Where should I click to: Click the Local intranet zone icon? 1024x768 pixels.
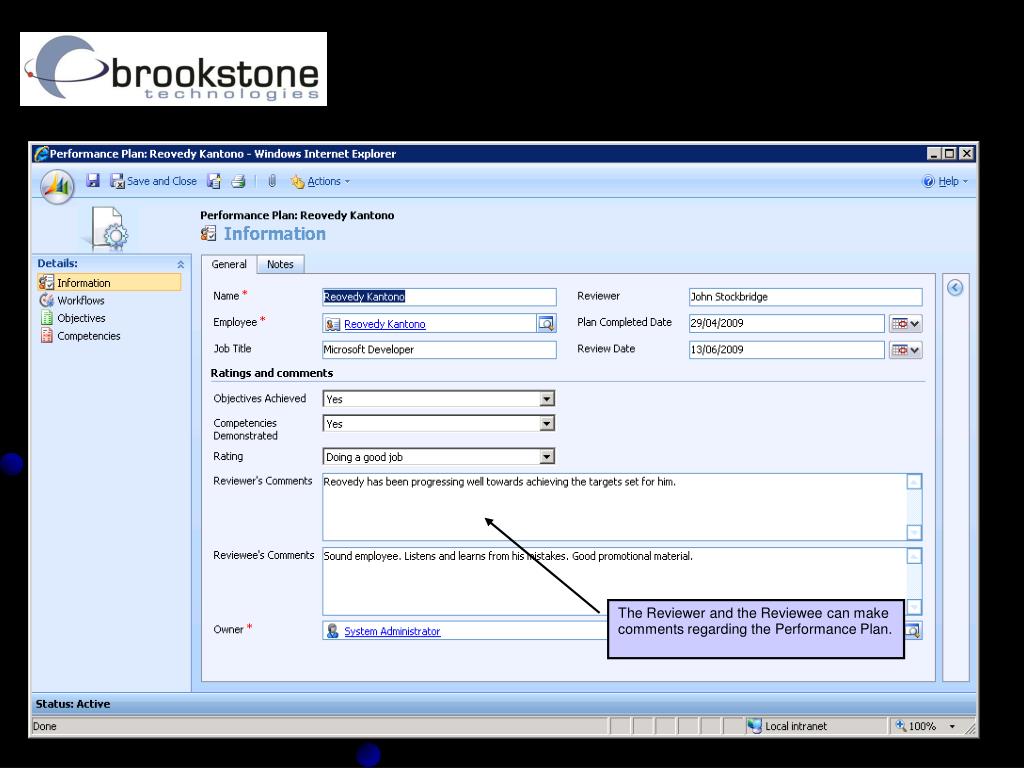pyautogui.click(x=754, y=726)
